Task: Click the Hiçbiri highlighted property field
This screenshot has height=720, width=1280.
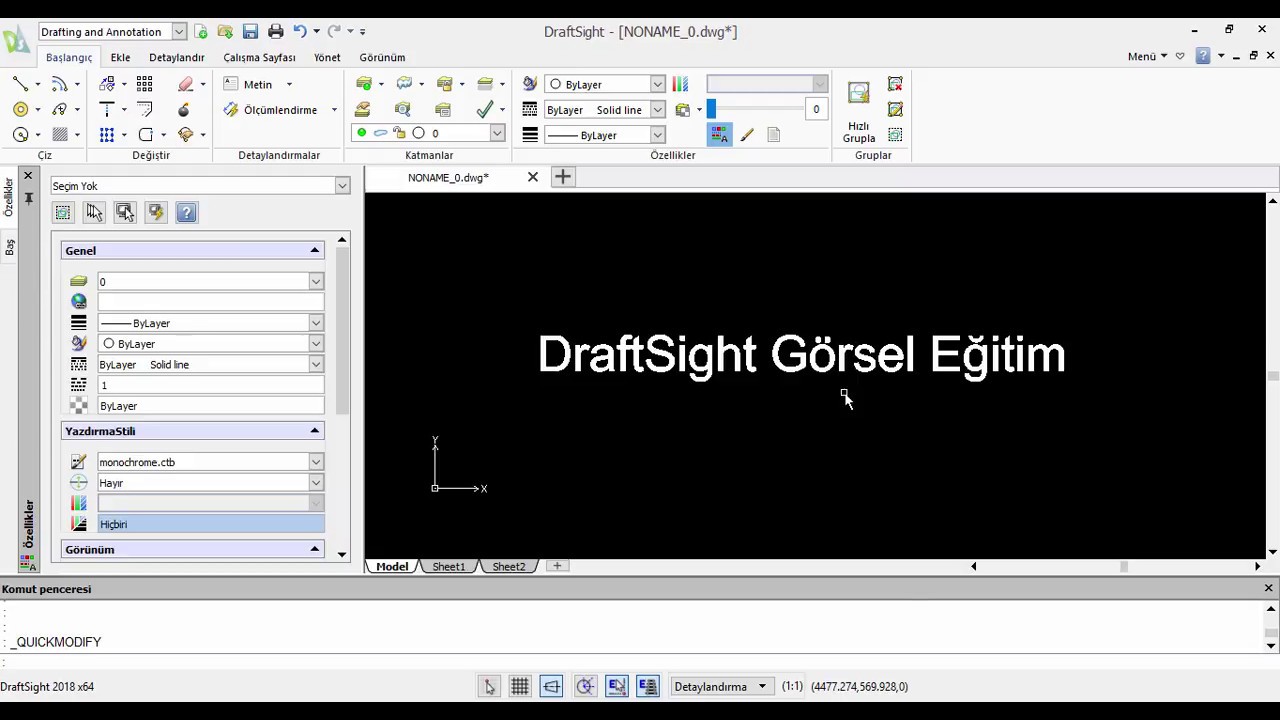Action: (x=210, y=524)
